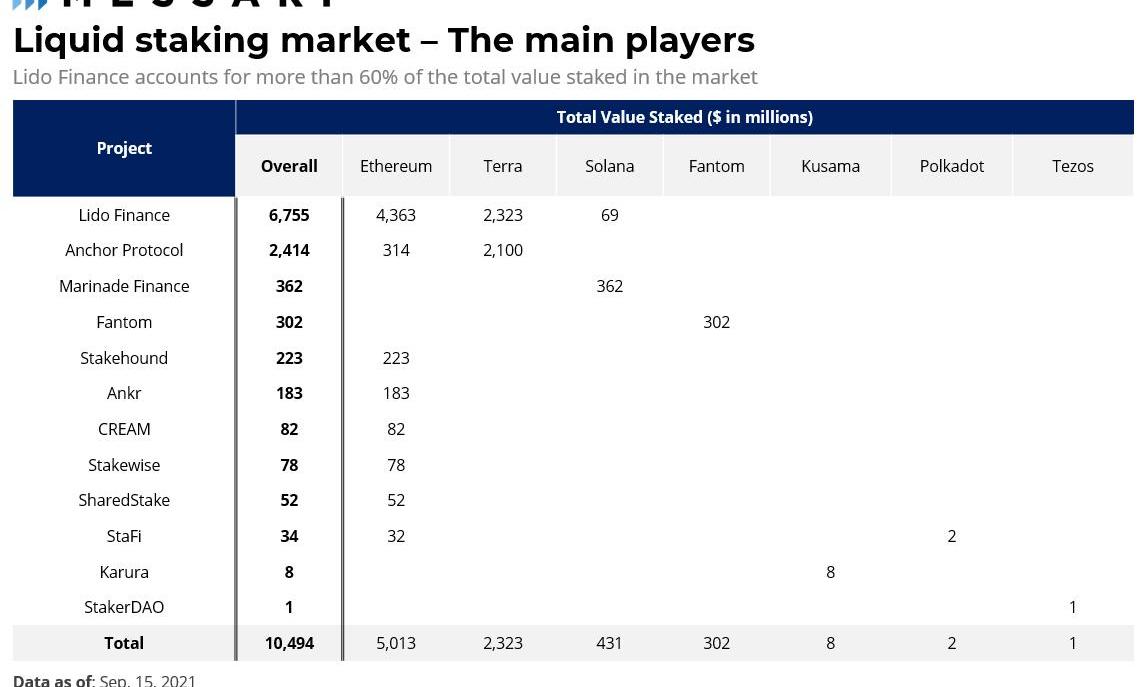The width and height of the screenshot is (1145, 687).
Task: Click Lido Finance's overall value 6,755
Action: [x=289, y=215]
